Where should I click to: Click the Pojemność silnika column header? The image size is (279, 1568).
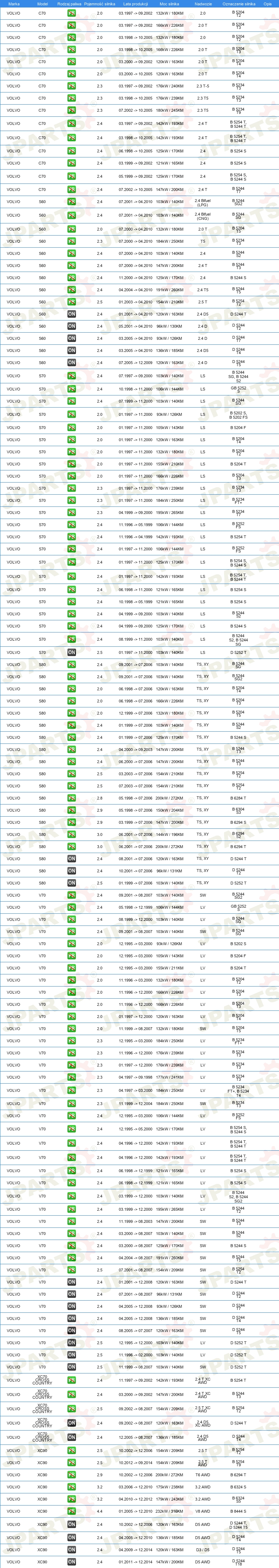pos(100,4)
